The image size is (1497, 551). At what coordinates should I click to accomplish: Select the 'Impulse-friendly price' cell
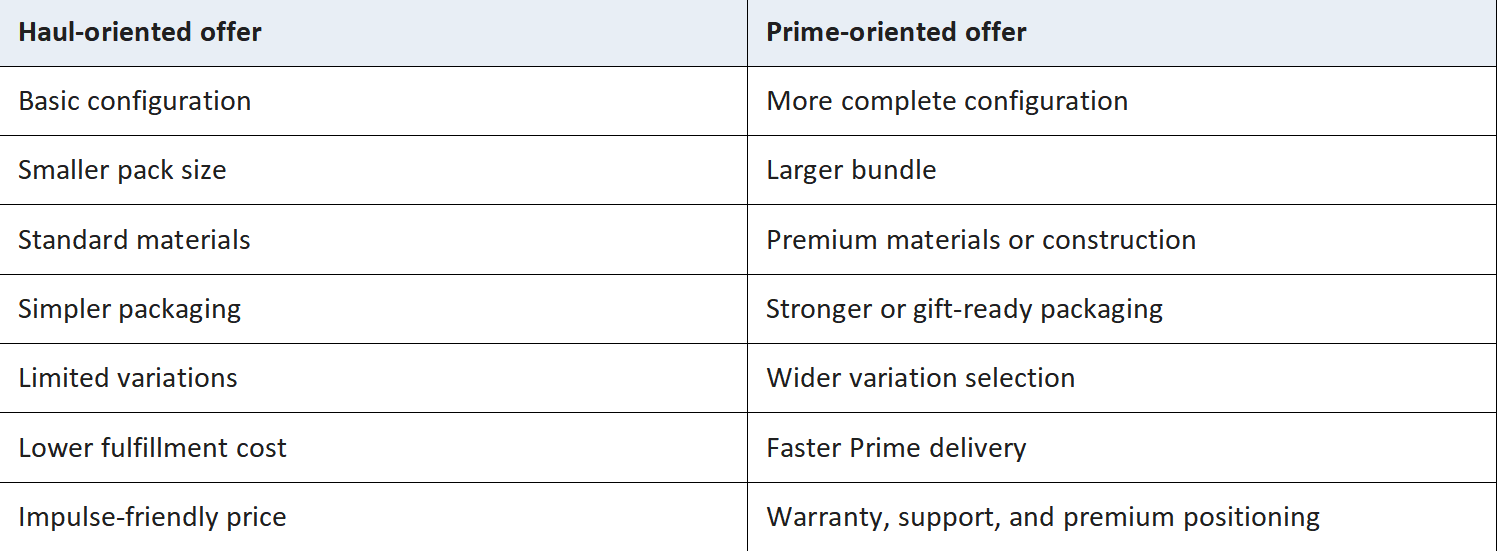(x=373, y=517)
